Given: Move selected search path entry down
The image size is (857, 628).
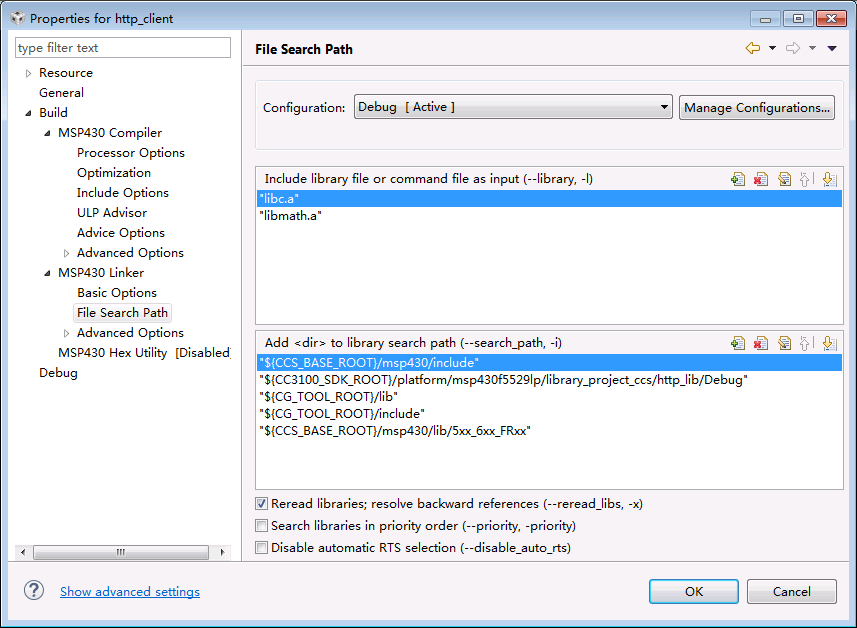Looking at the screenshot, I should [x=828, y=343].
